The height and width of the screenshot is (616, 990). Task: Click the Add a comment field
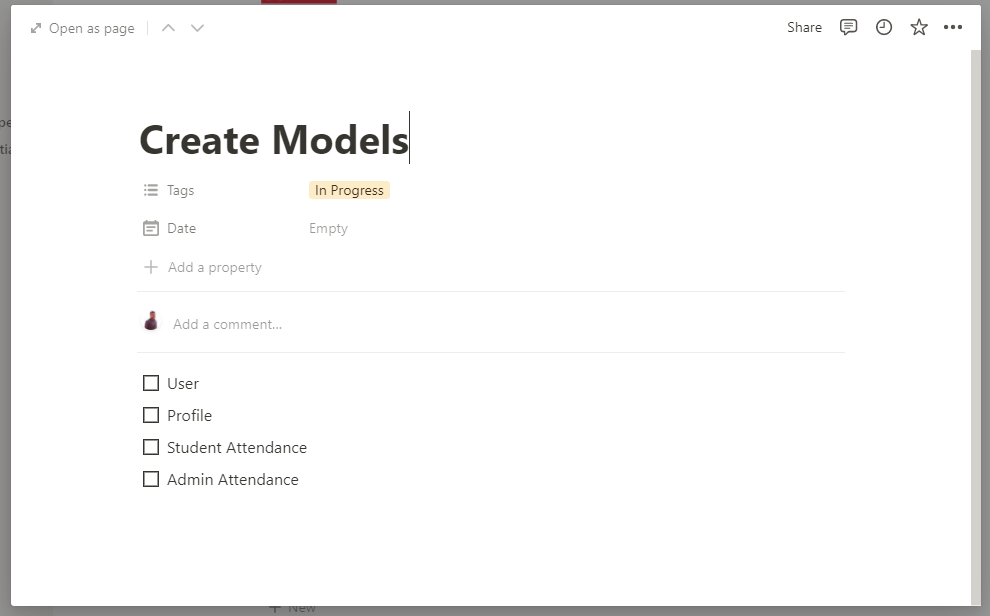click(x=226, y=323)
